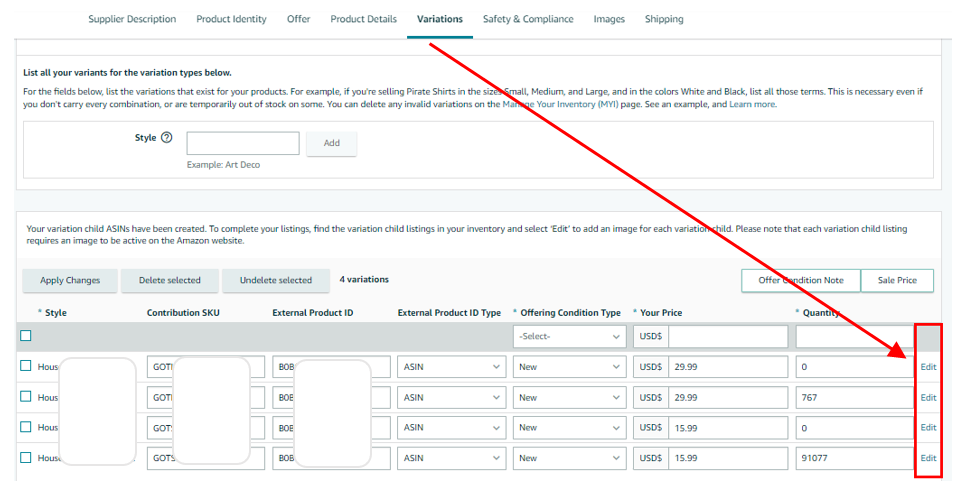
Task: Open the Safety & Compliance tab
Action: [x=528, y=19]
